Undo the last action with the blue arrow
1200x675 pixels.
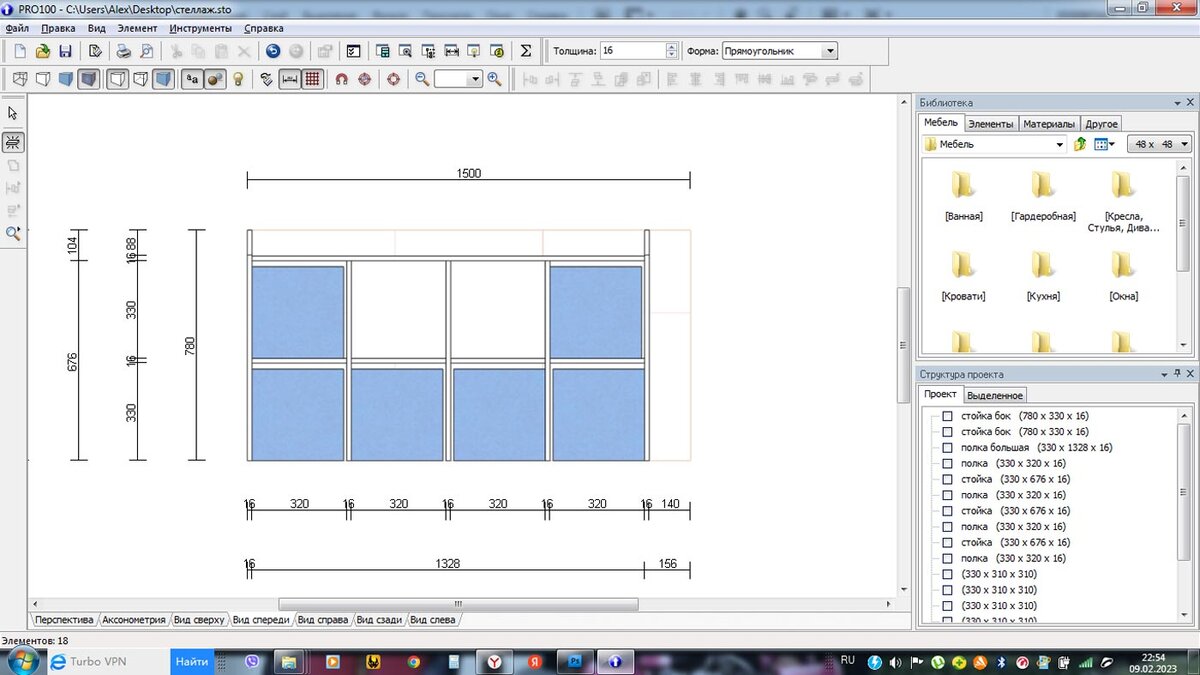pyautogui.click(x=273, y=51)
